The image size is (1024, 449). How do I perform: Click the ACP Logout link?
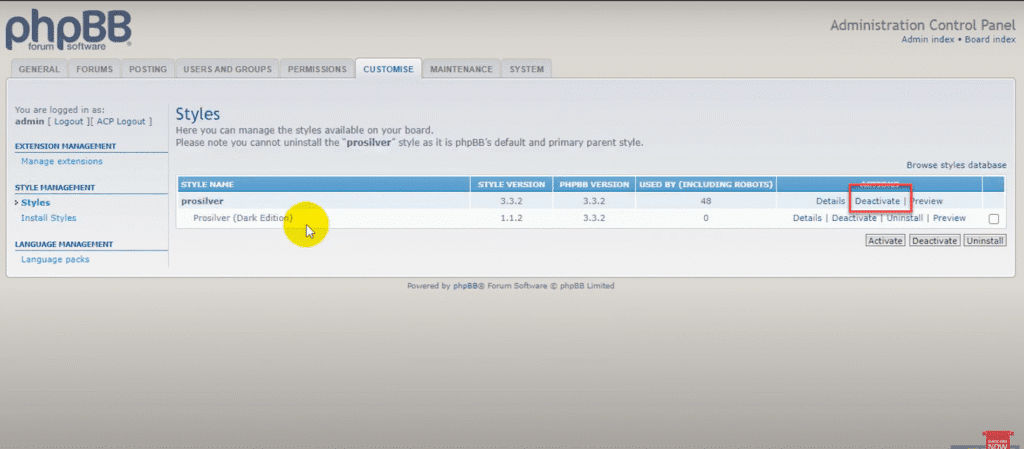coord(122,121)
